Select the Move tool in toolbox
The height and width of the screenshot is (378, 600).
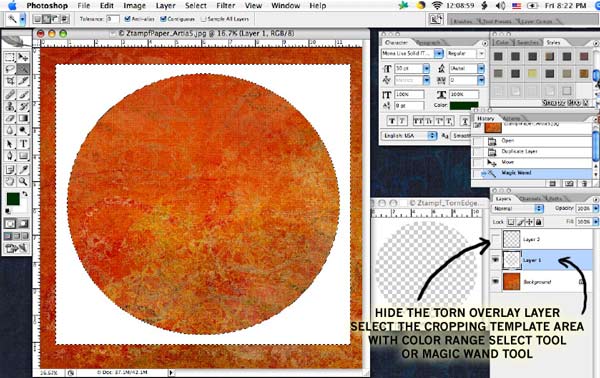(x=23, y=57)
